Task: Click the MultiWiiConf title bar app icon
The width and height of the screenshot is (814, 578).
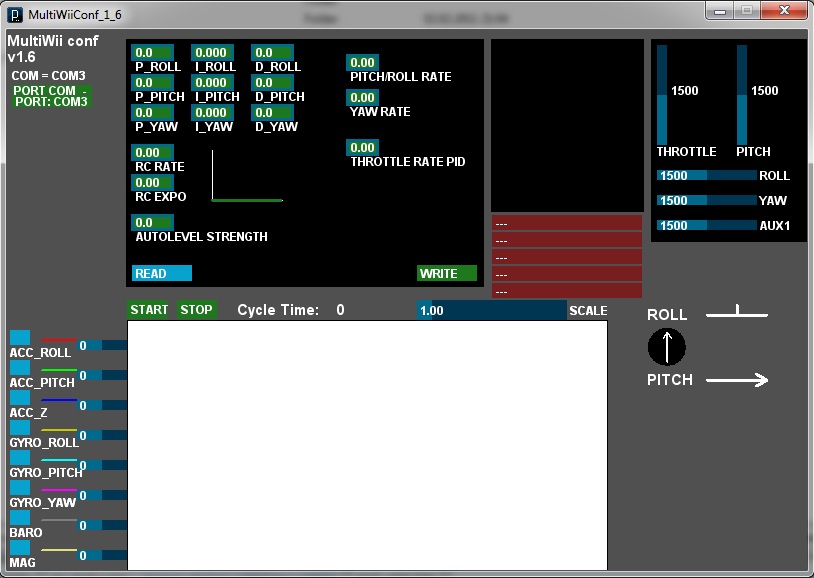Action: pyautogui.click(x=15, y=15)
